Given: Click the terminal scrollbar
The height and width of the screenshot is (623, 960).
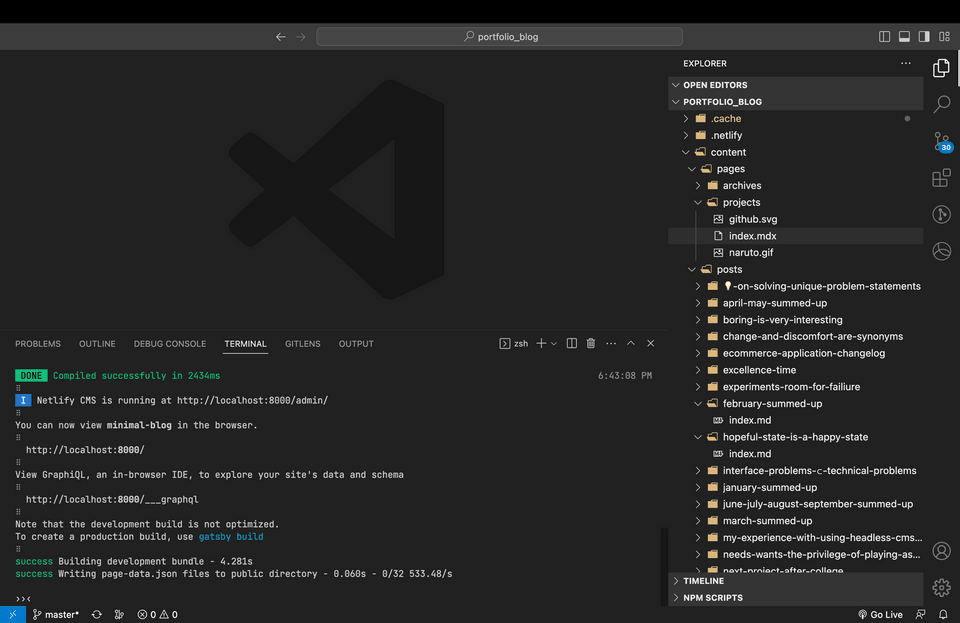Looking at the screenshot, I should coord(664,566).
